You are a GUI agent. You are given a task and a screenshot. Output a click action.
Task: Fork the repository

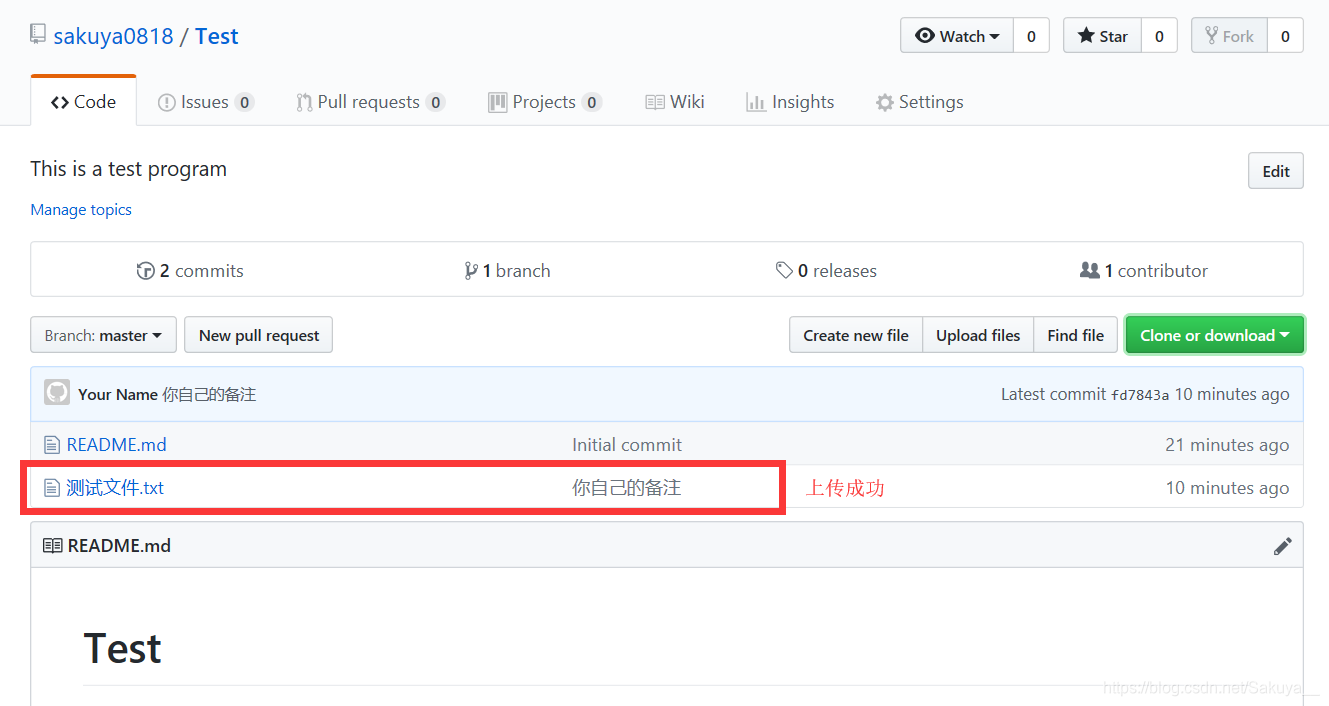click(x=1229, y=36)
